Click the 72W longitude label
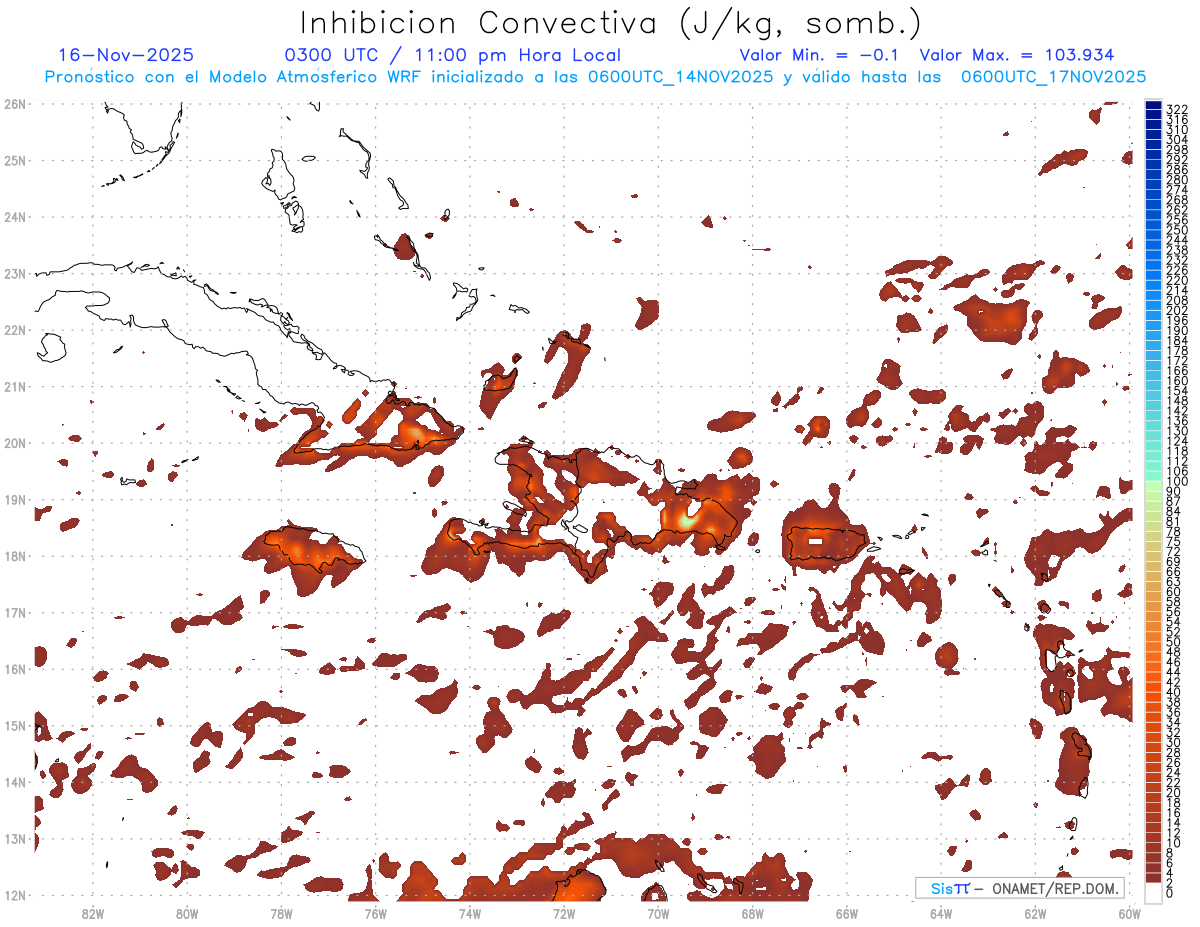 click(563, 913)
